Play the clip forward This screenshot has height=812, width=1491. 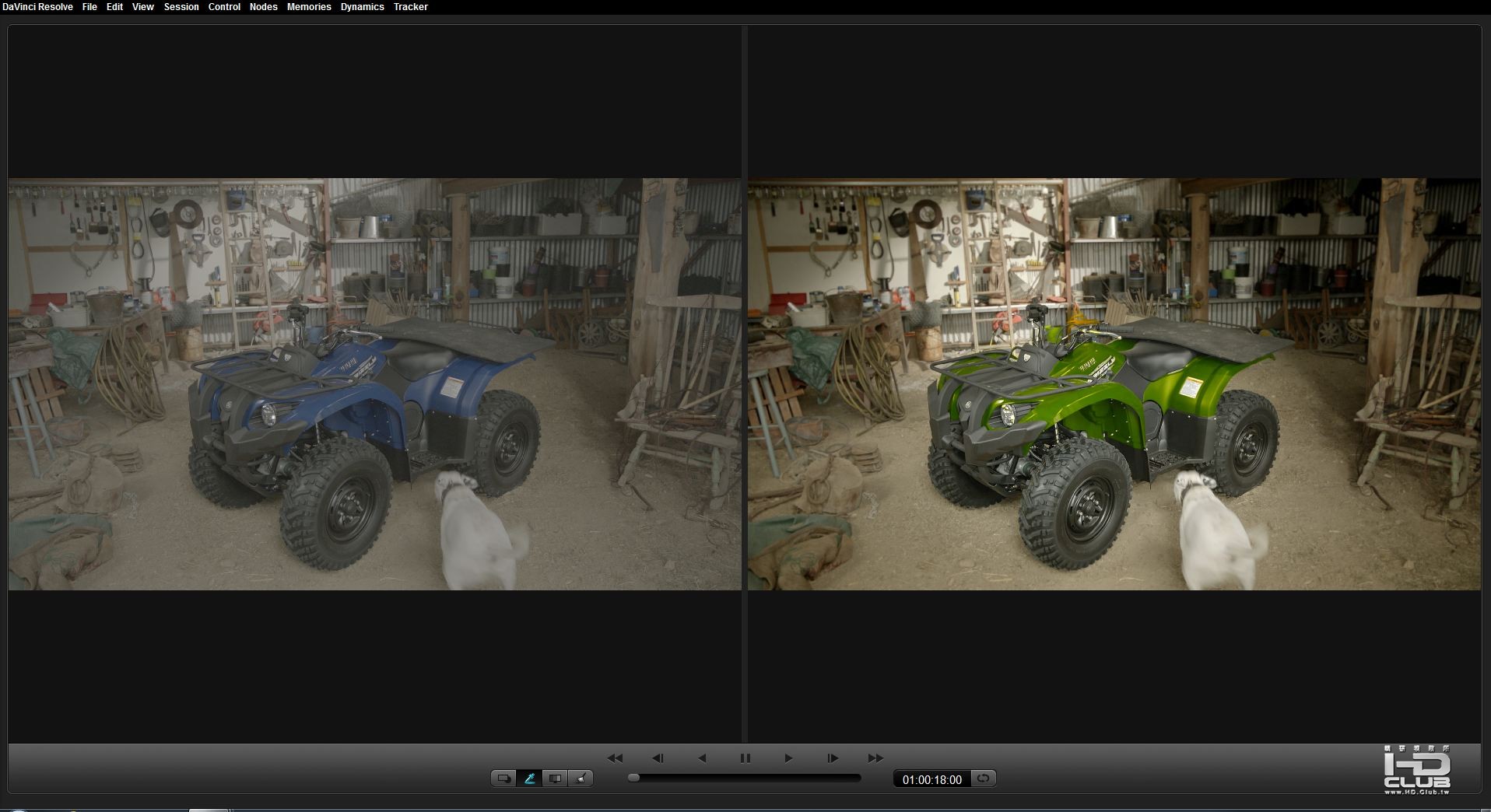pyautogui.click(x=788, y=758)
